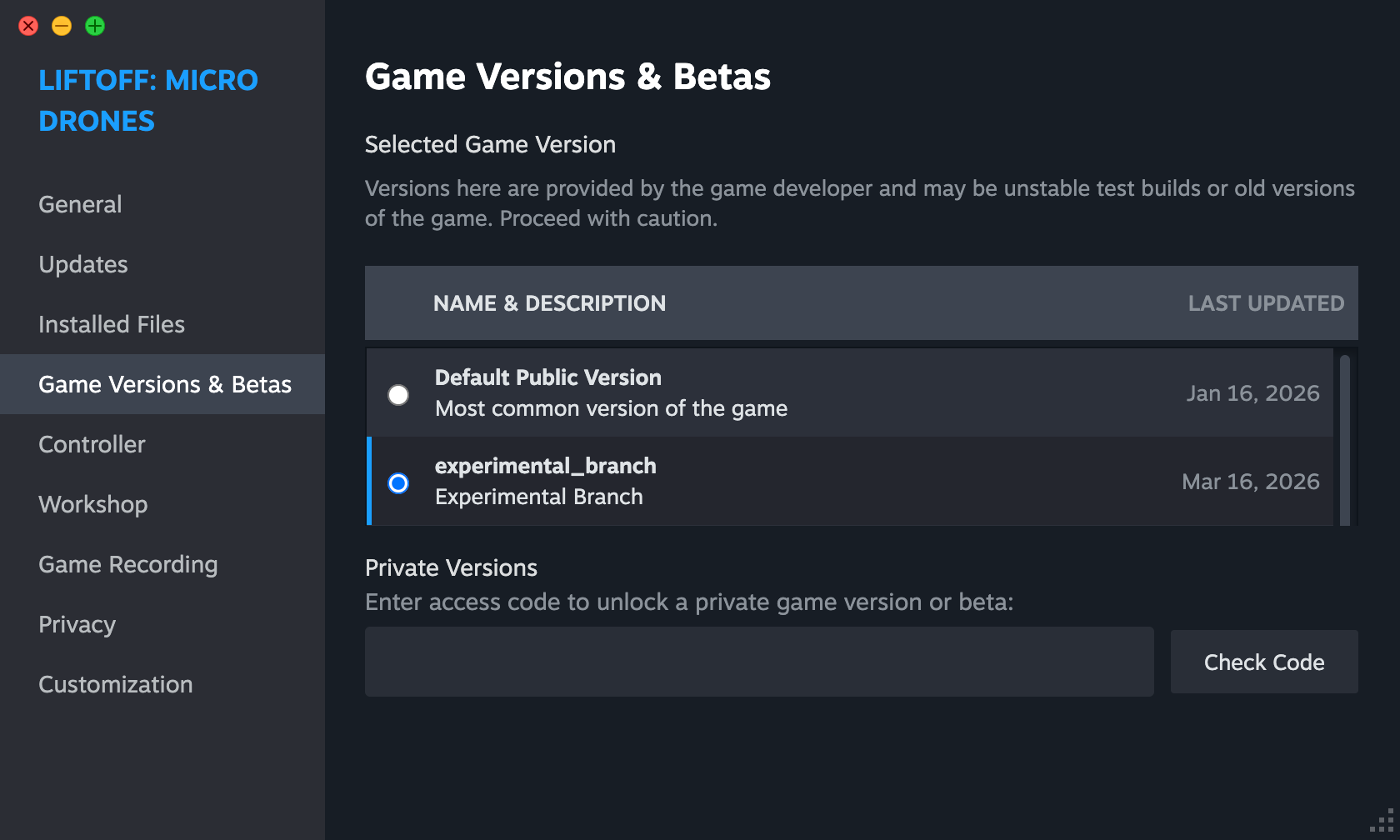Image resolution: width=1400 pixels, height=840 pixels.
Task: Go to the Updates section
Action: [x=83, y=264]
